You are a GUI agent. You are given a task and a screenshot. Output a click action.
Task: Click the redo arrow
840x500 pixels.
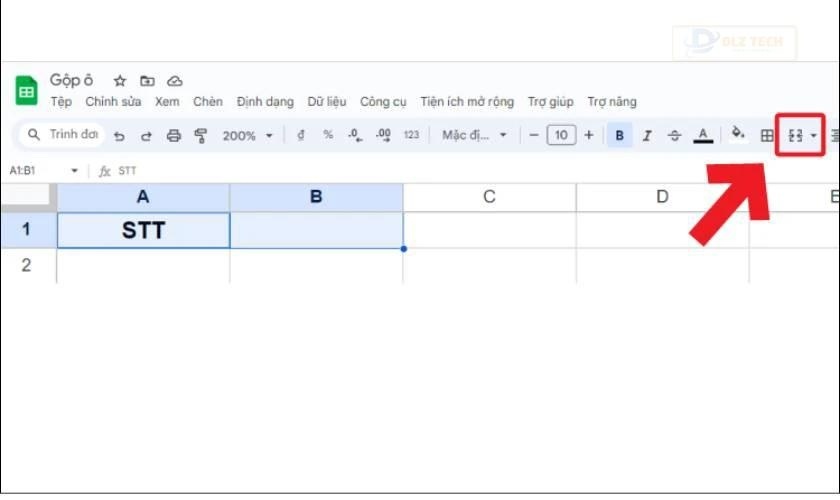(x=146, y=135)
